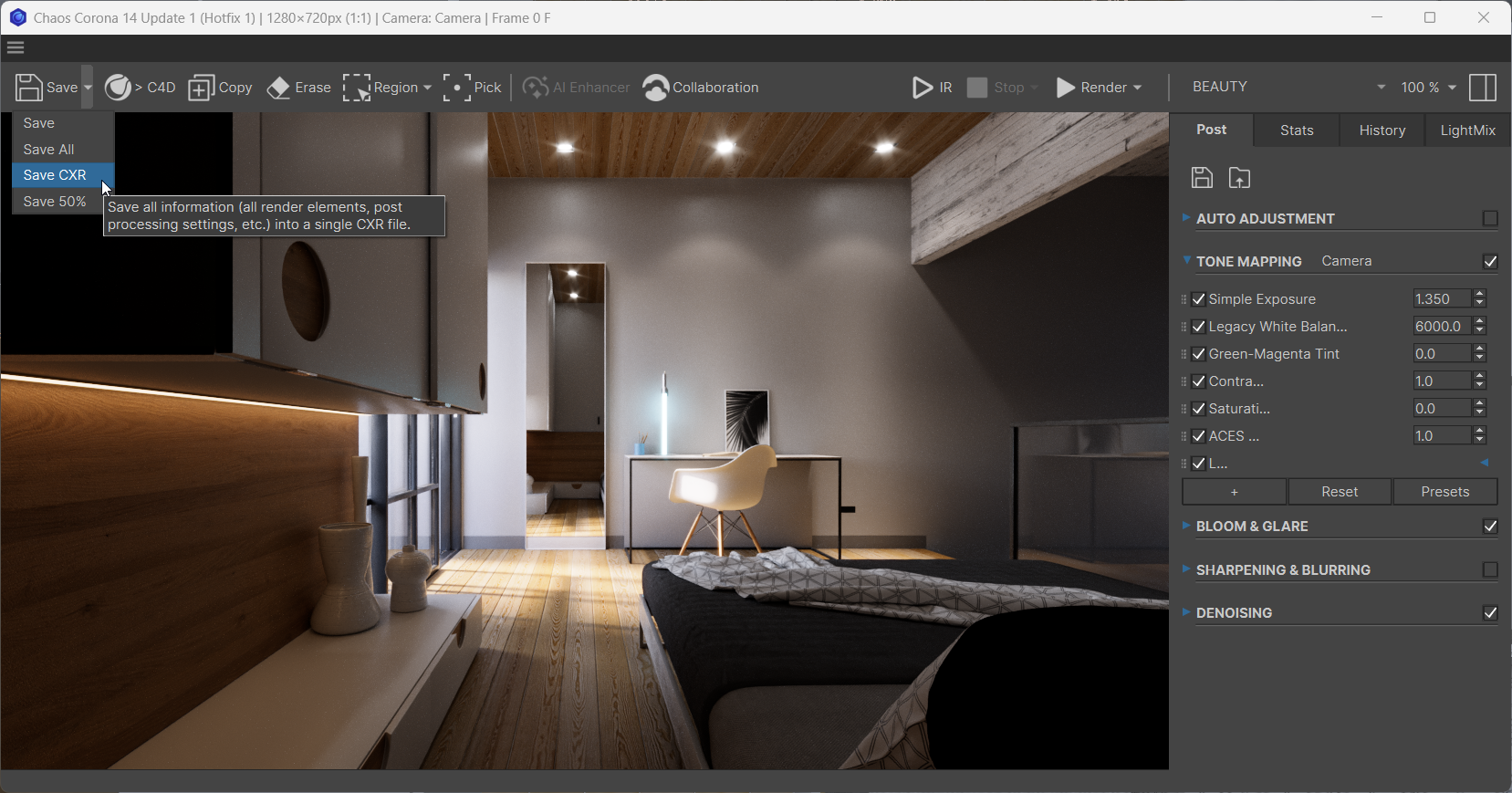Open Chaos Collaboration
Viewport: 1512px width, 793px height.
click(x=701, y=88)
